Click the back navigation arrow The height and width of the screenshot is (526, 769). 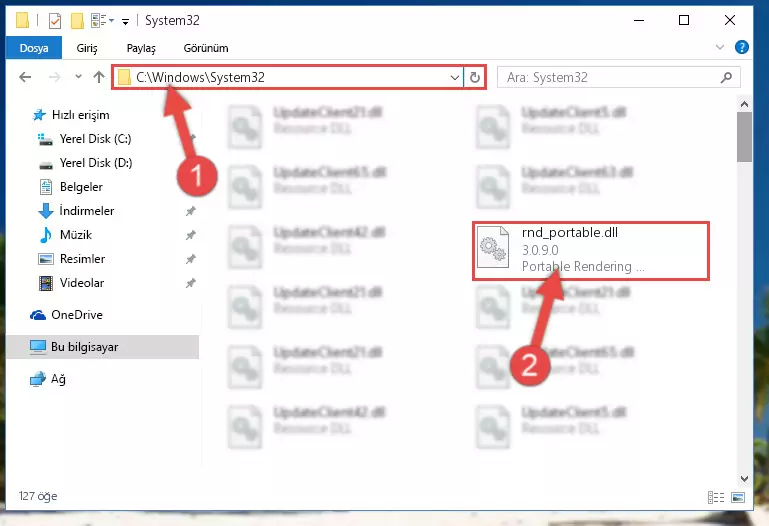click(25, 77)
